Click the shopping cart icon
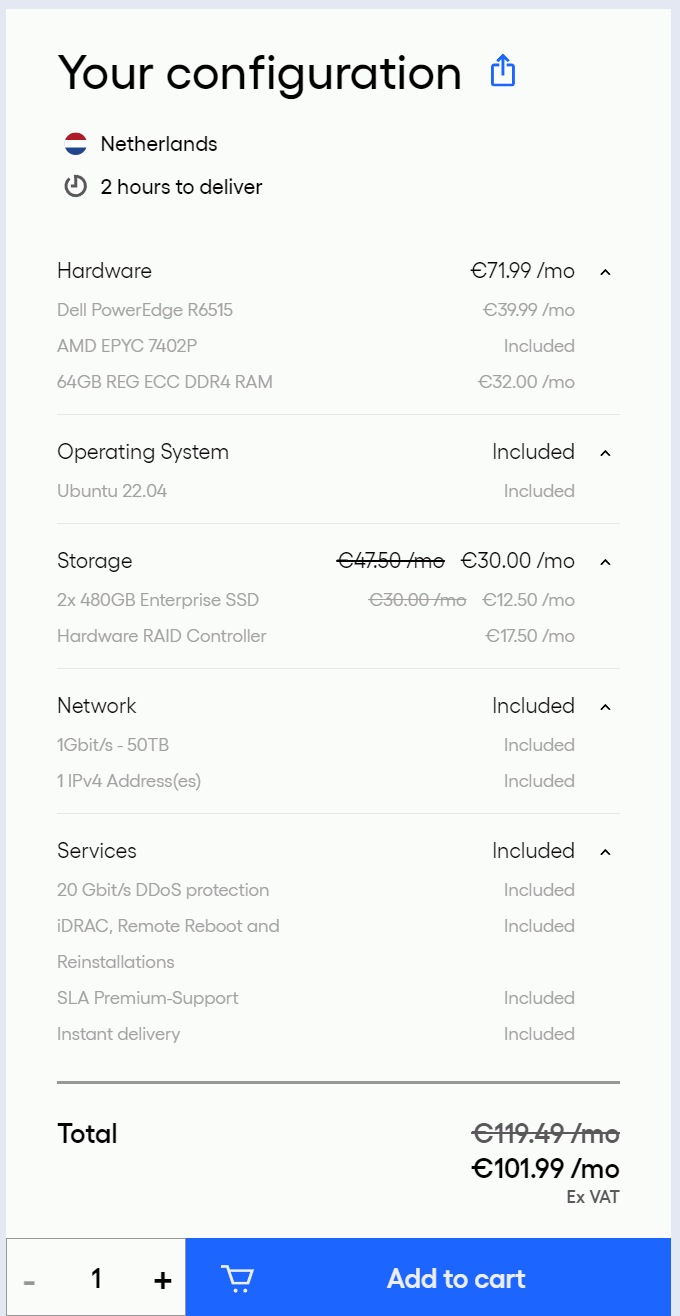The width and height of the screenshot is (680, 1316). 237,1278
